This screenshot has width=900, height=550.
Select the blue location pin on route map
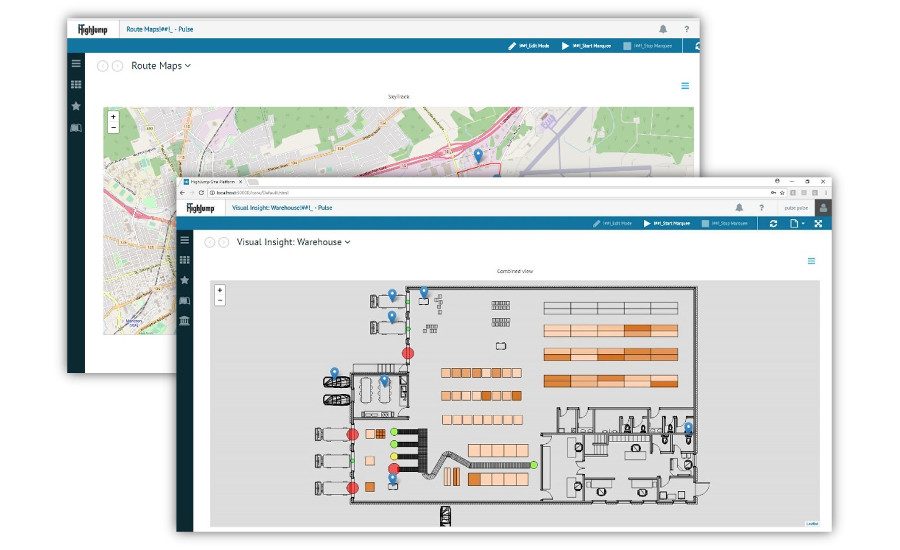coord(478,155)
